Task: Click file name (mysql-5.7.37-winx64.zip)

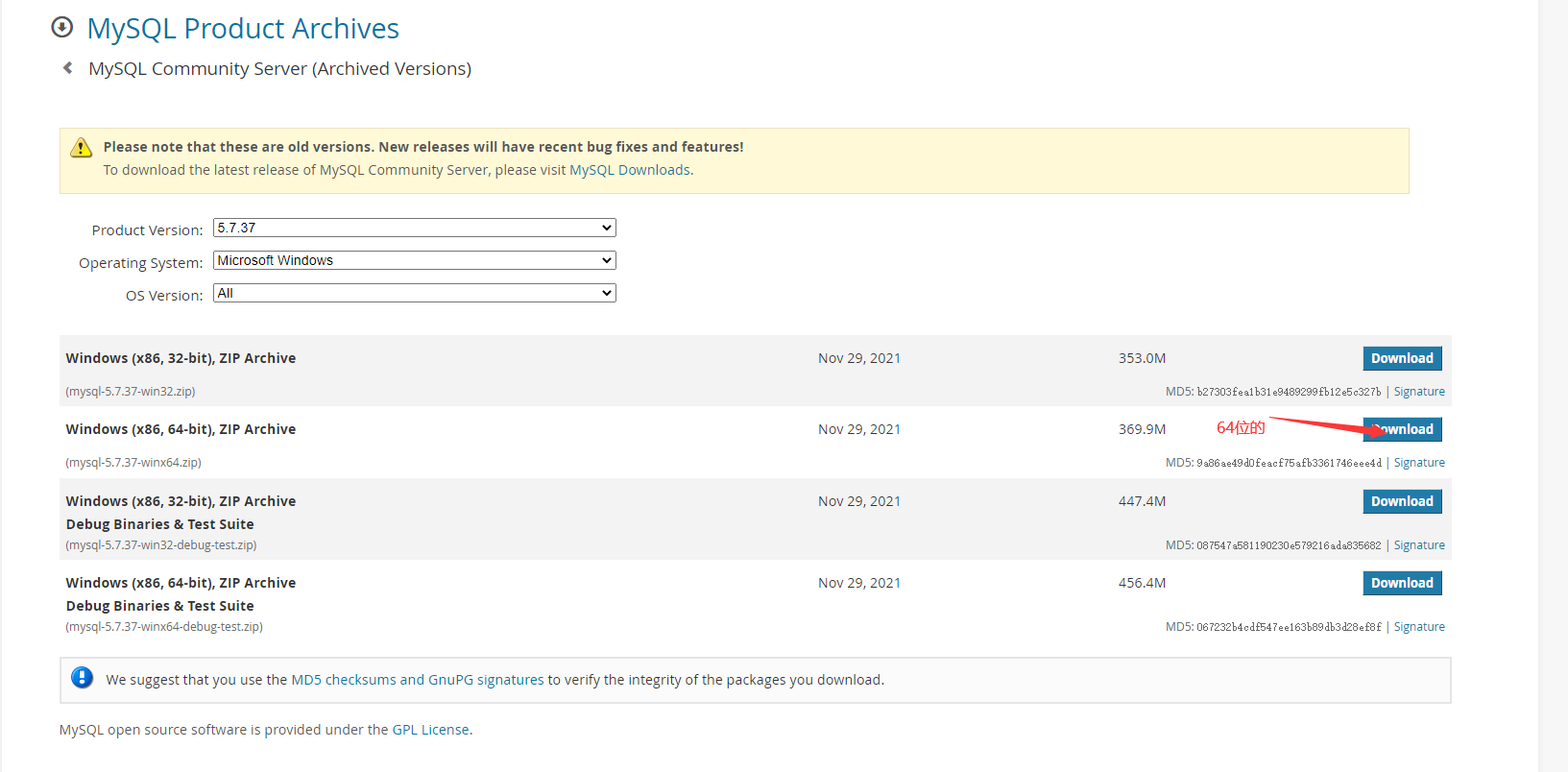Action: coord(133,463)
